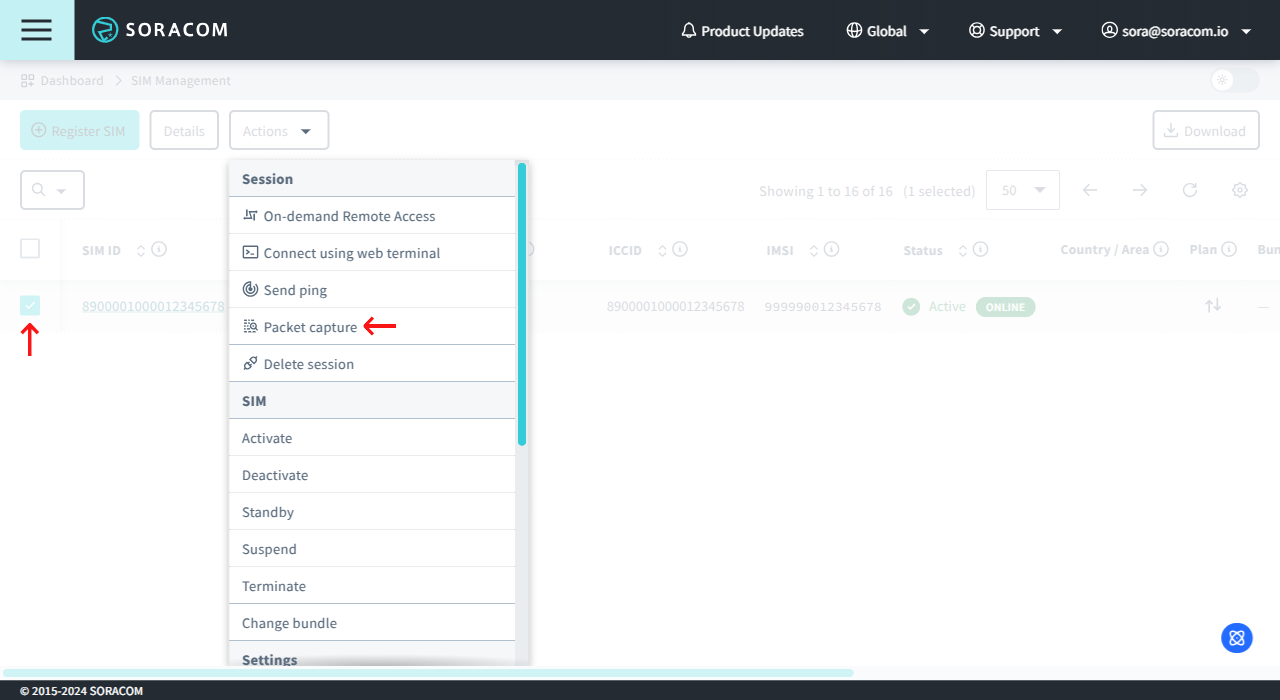Expand the Global coverage dropdown
This screenshot has width=1280, height=700.
(x=887, y=31)
